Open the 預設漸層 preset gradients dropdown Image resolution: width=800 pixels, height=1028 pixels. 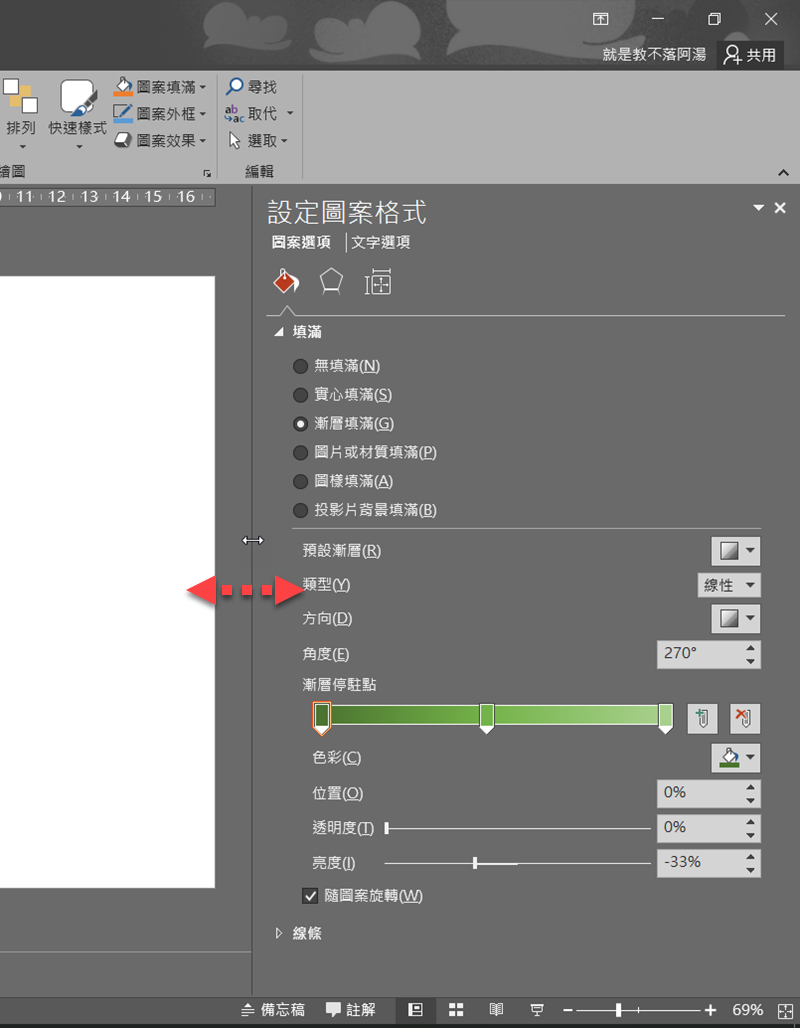point(736,551)
